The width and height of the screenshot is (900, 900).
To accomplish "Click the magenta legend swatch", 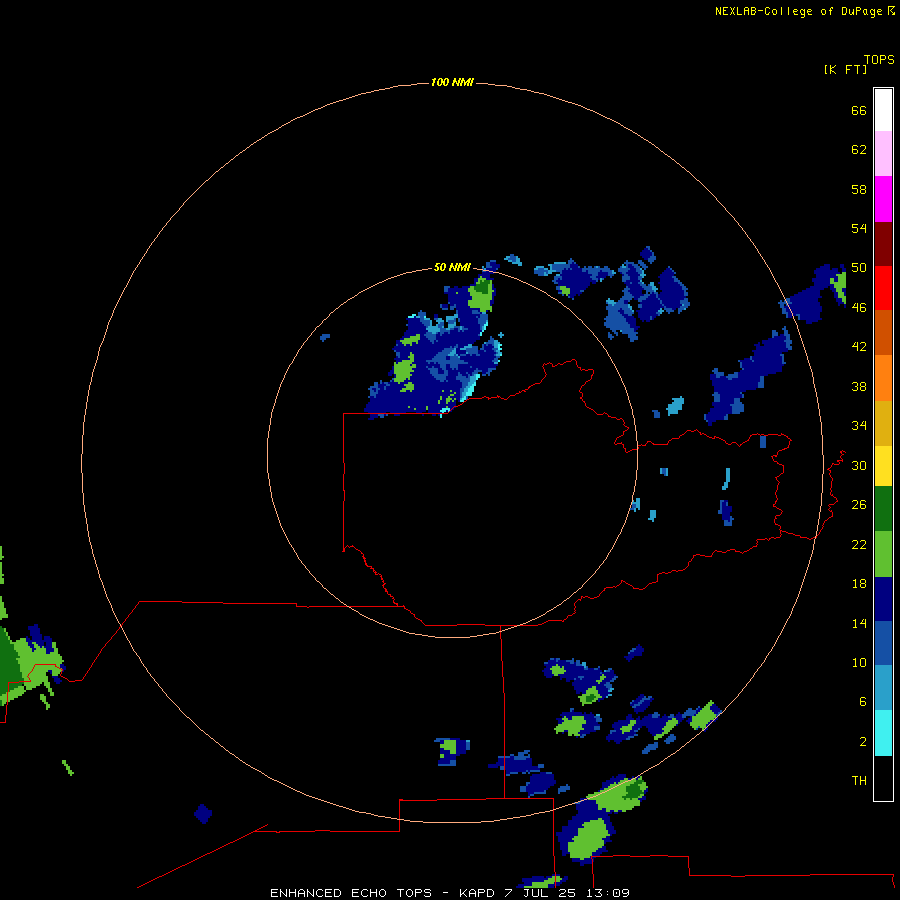I will pyautogui.click(x=883, y=199).
